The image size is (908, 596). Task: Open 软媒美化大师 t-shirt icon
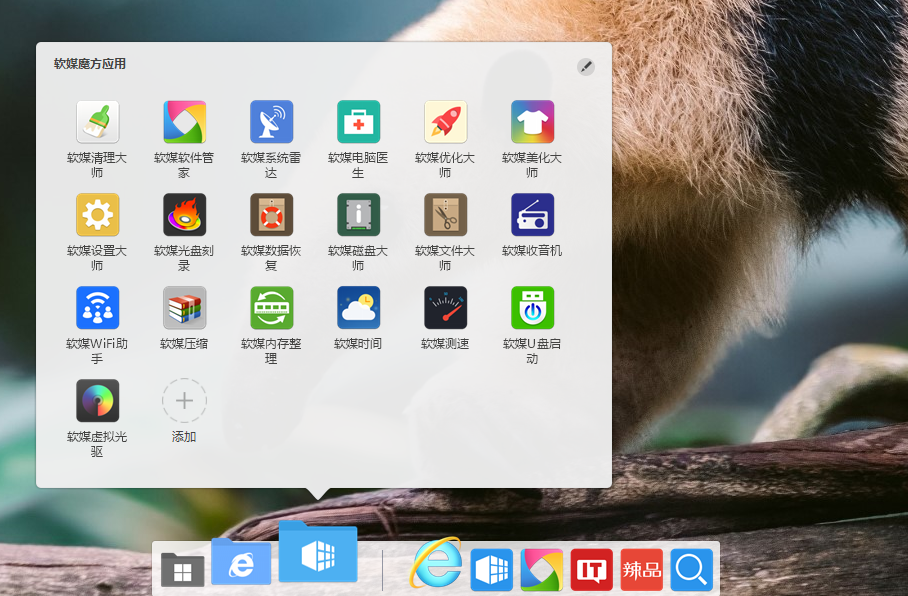532,122
